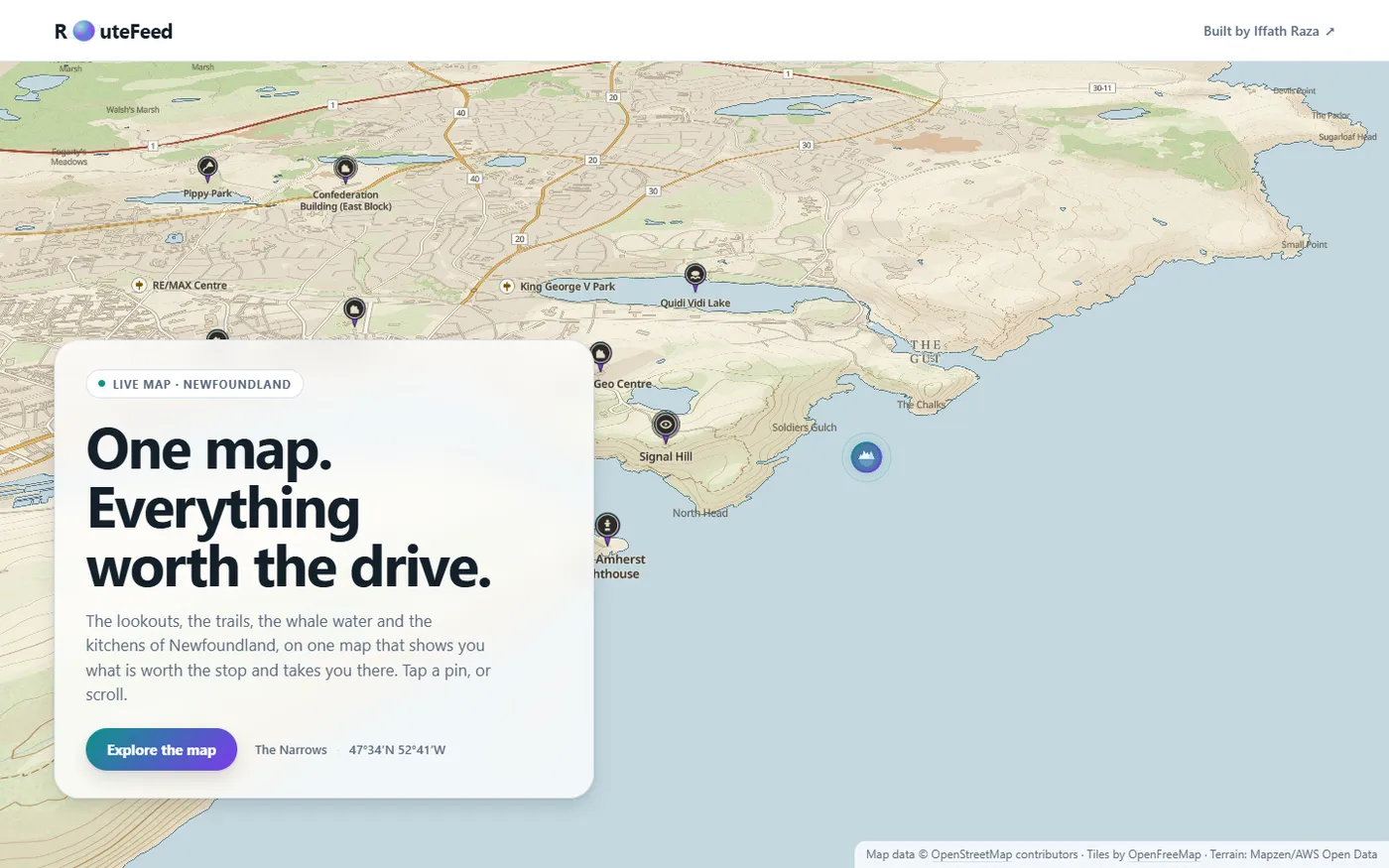Click the "Walsh's Marsh" map label
Viewport: 1389px width, 868px height.
[x=133, y=110]
